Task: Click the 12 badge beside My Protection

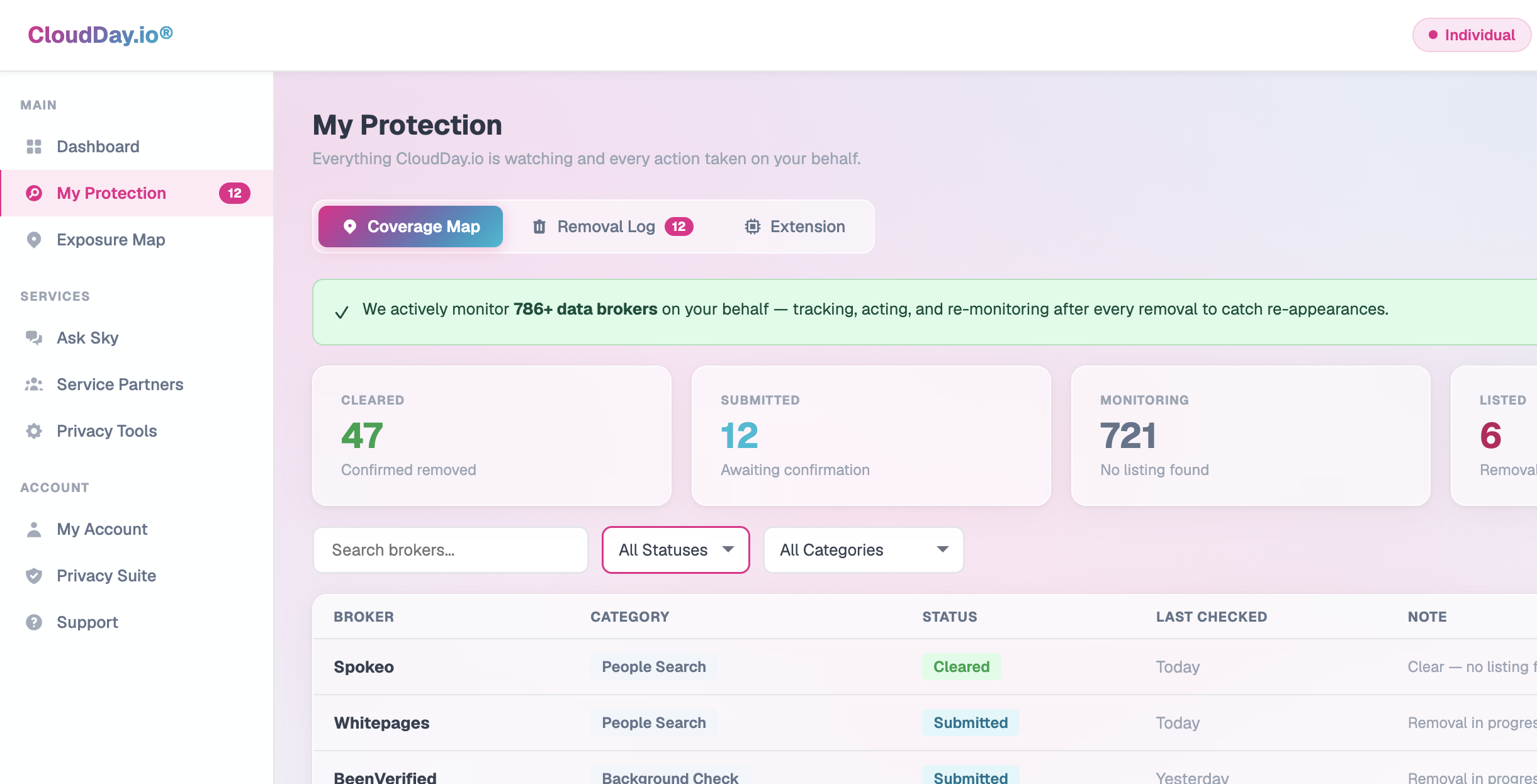Action: [235, 193]
